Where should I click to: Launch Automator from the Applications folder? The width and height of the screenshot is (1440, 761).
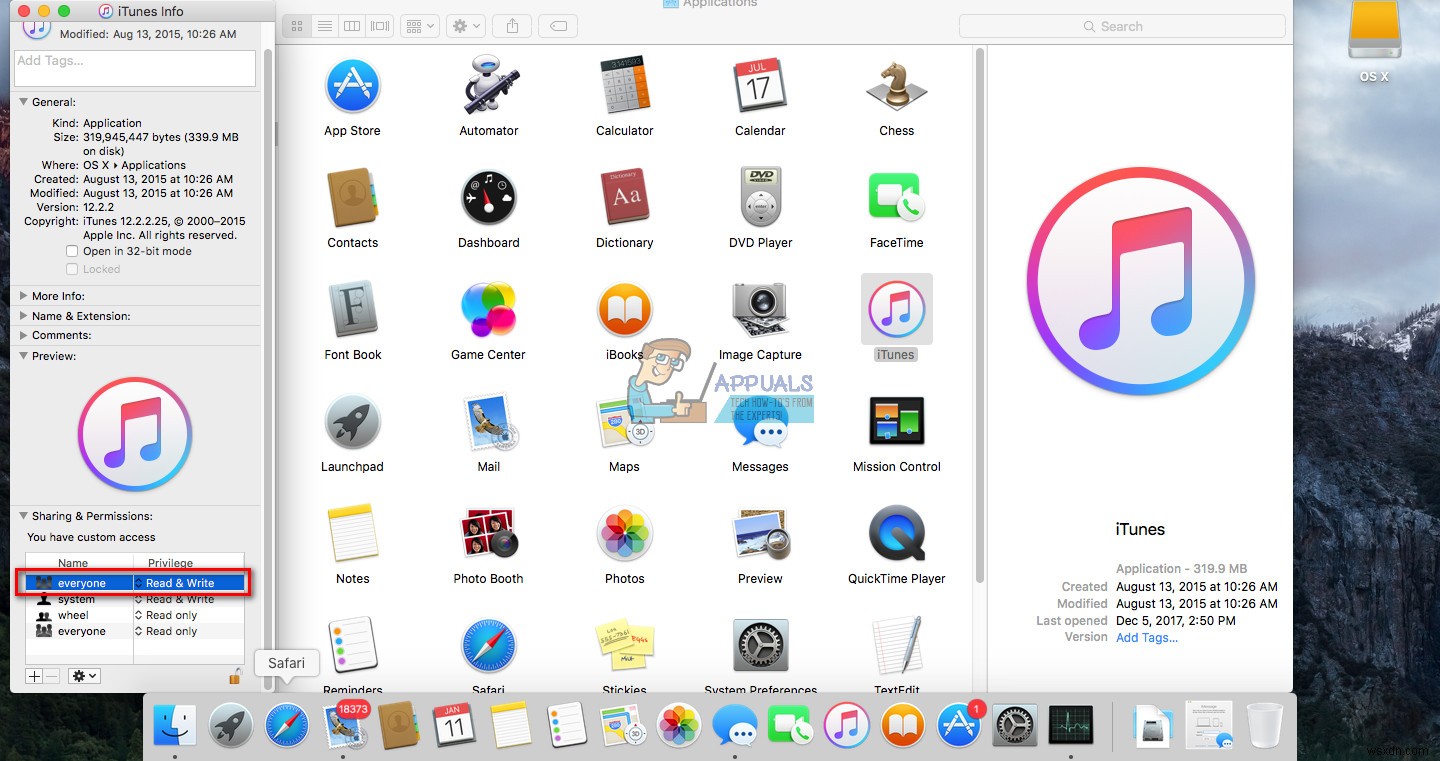point(488,87)
